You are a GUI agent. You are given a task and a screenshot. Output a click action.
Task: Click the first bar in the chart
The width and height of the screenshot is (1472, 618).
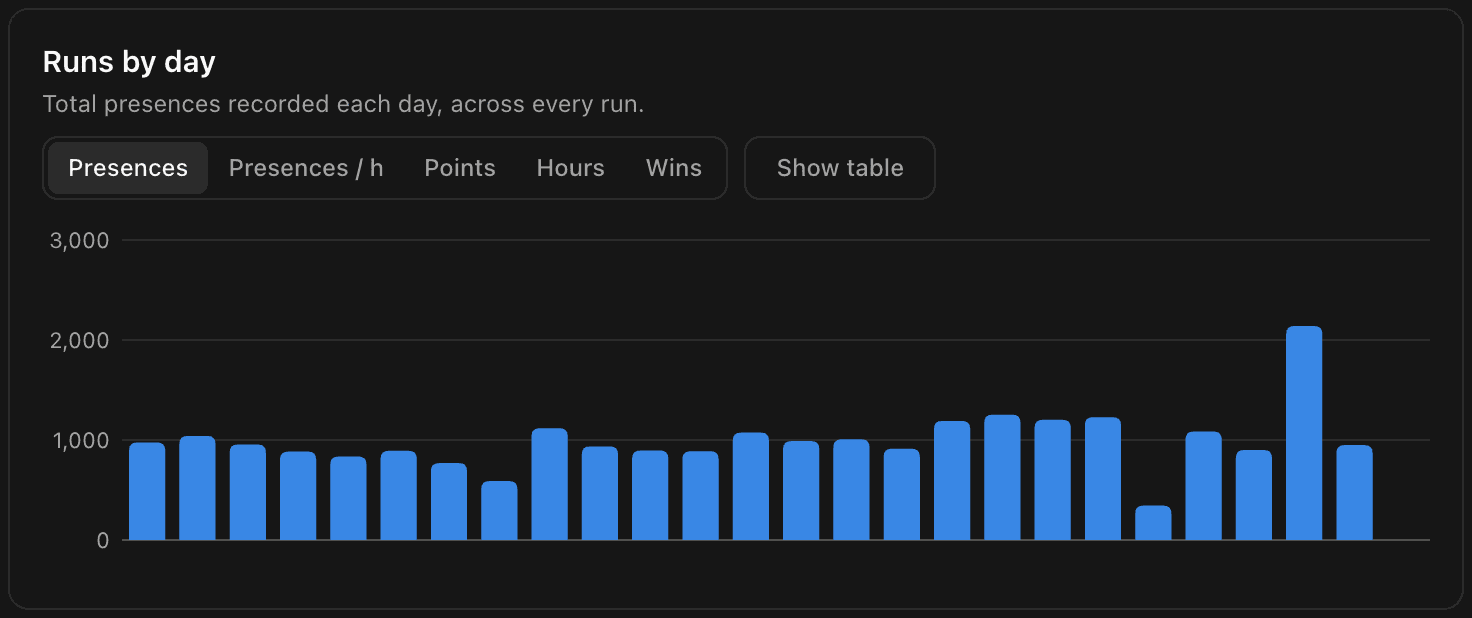point(147,491)
